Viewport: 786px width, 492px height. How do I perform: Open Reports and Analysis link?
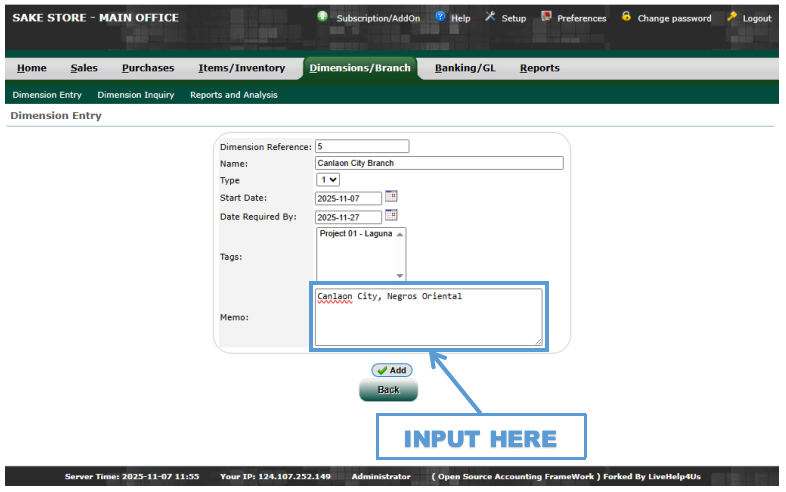click(234, 95)
